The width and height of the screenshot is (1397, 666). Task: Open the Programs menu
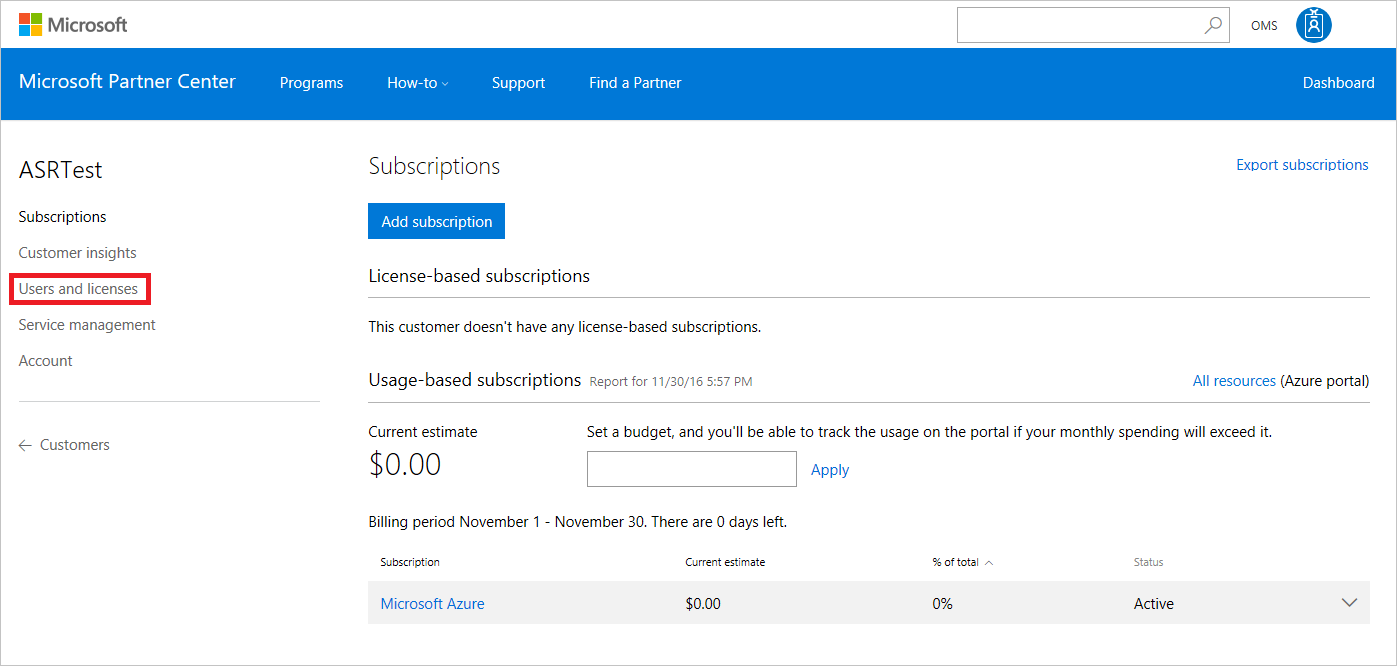click(x=311, y=83)
